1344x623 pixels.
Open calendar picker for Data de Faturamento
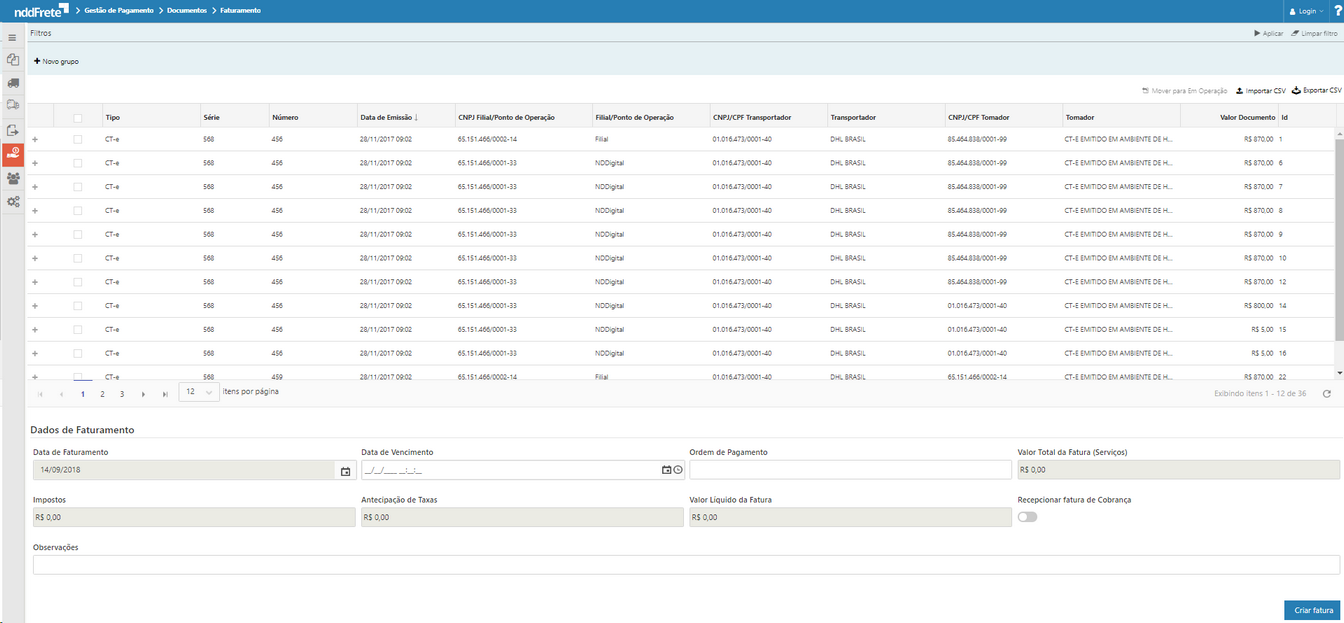tap(345, 470)
